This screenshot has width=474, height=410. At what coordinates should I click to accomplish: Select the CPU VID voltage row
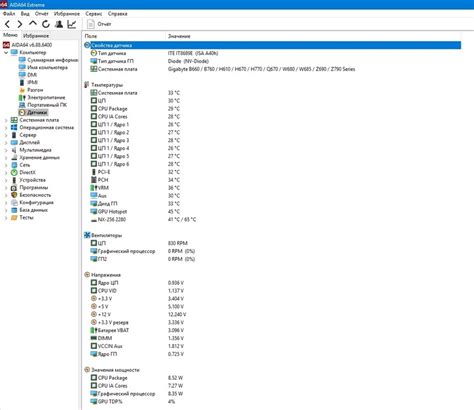click(x=272, y=290)
